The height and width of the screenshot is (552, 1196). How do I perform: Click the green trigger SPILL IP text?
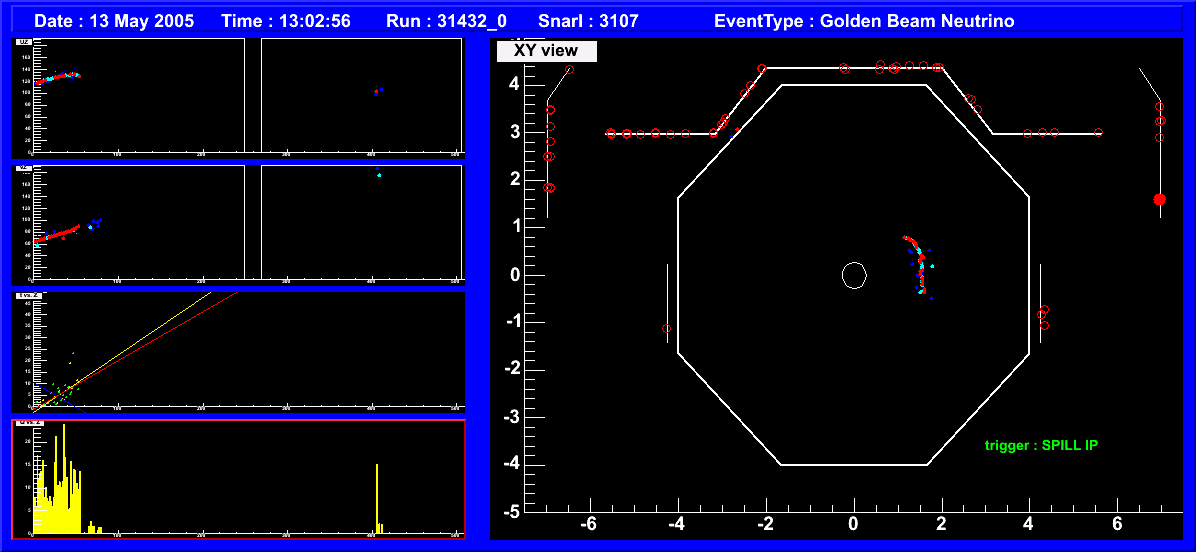[x=1040, y=445]
